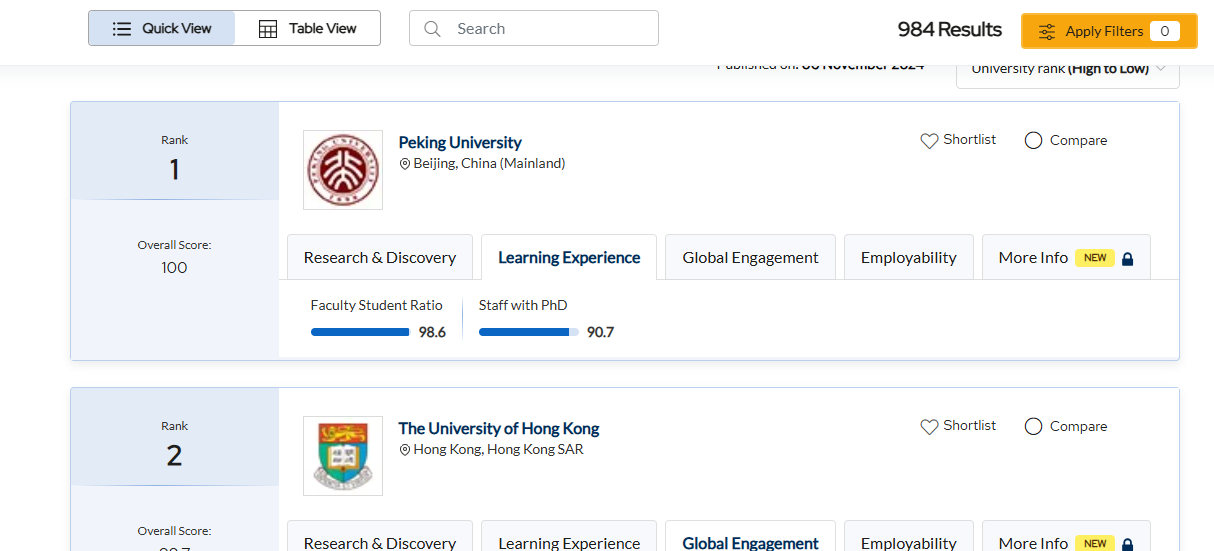Click the magnifier icon in search box

coord(433,29)
